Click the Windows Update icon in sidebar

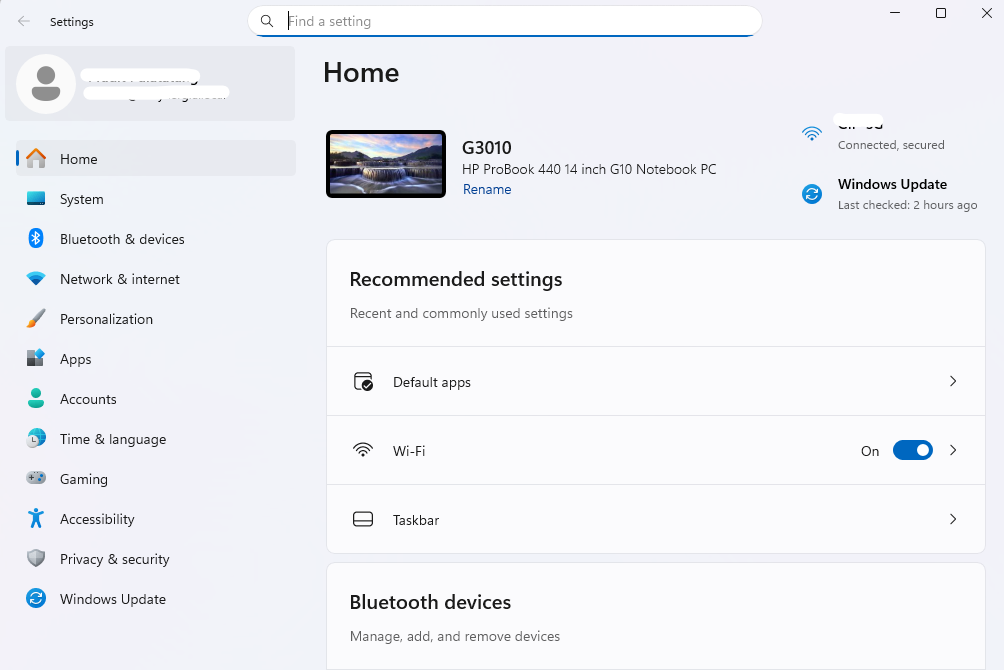(x=36, y=599)
